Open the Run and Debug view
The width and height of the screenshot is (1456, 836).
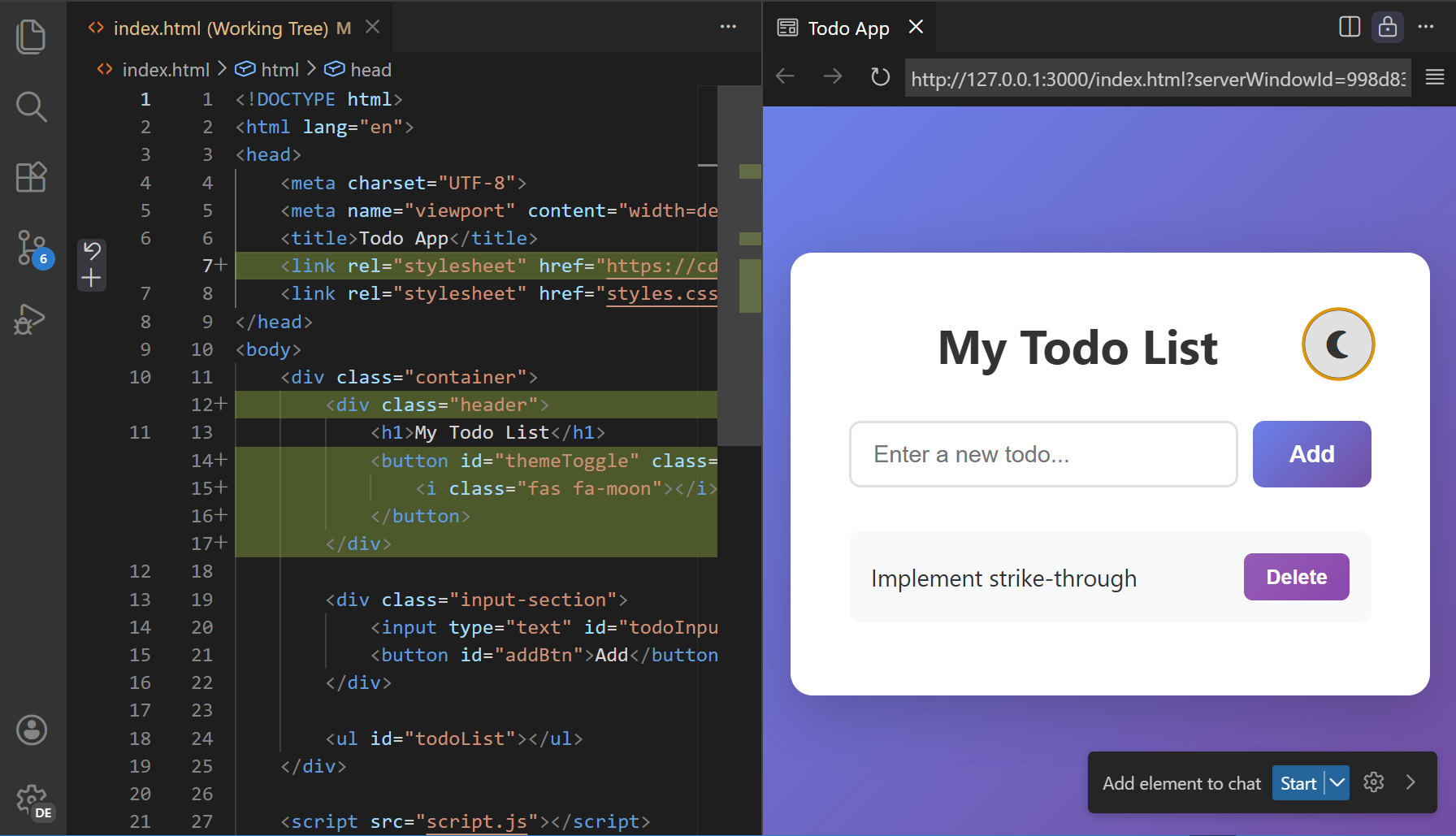(32, 319)
